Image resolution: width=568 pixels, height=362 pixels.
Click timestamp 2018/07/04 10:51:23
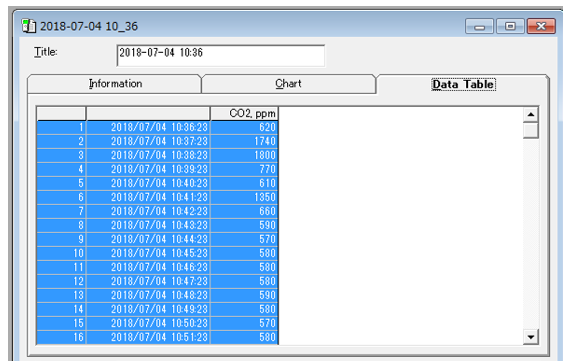(x=148, y=338)
